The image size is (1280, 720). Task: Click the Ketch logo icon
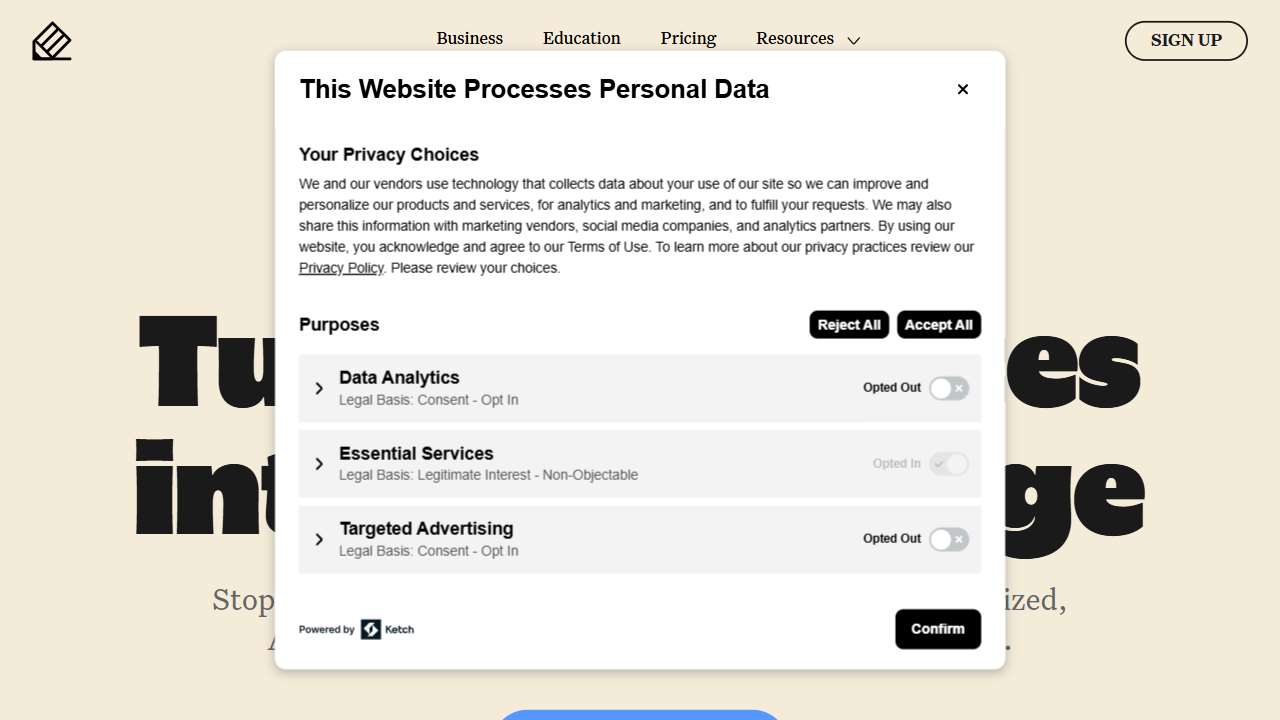pos(371,629)
